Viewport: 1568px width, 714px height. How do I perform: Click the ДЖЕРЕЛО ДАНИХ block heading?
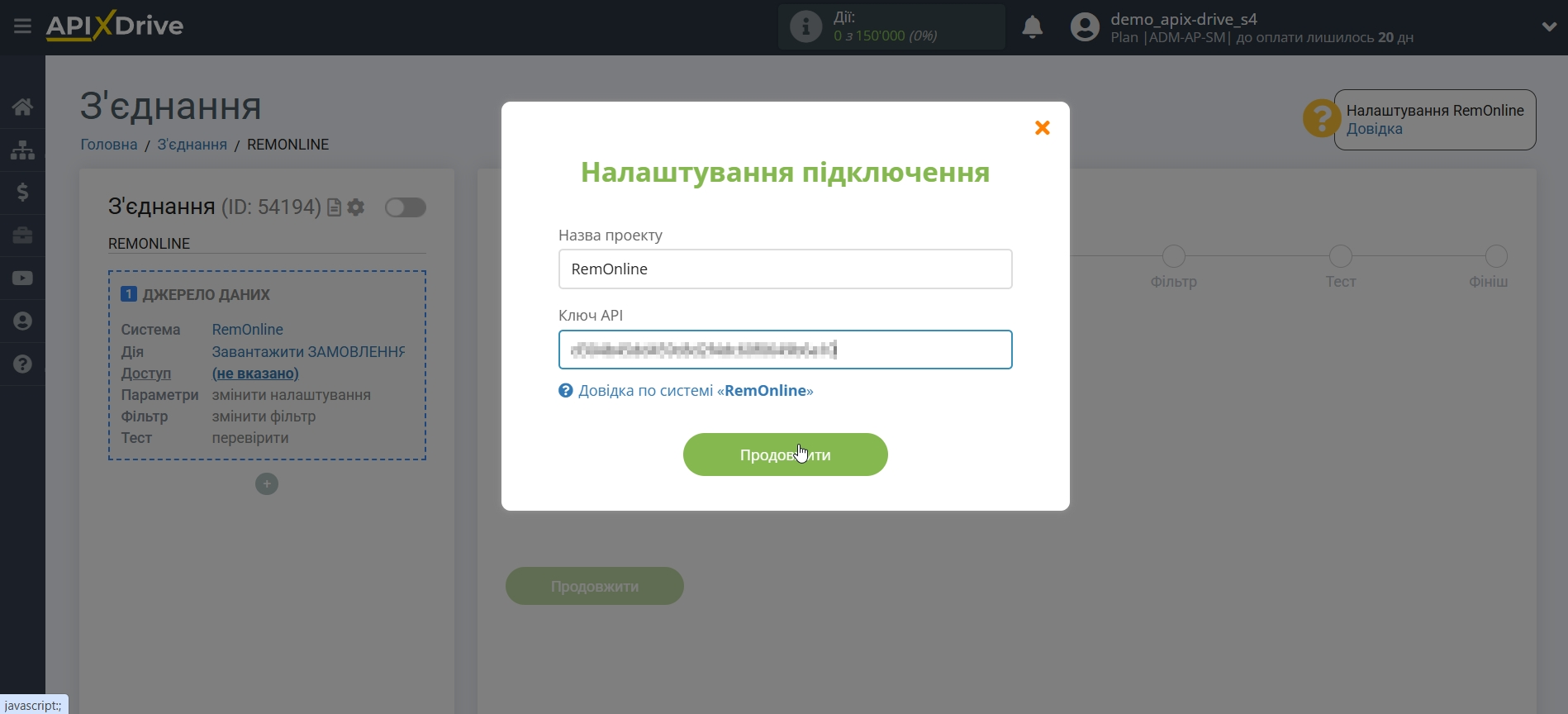pos(206,294)
